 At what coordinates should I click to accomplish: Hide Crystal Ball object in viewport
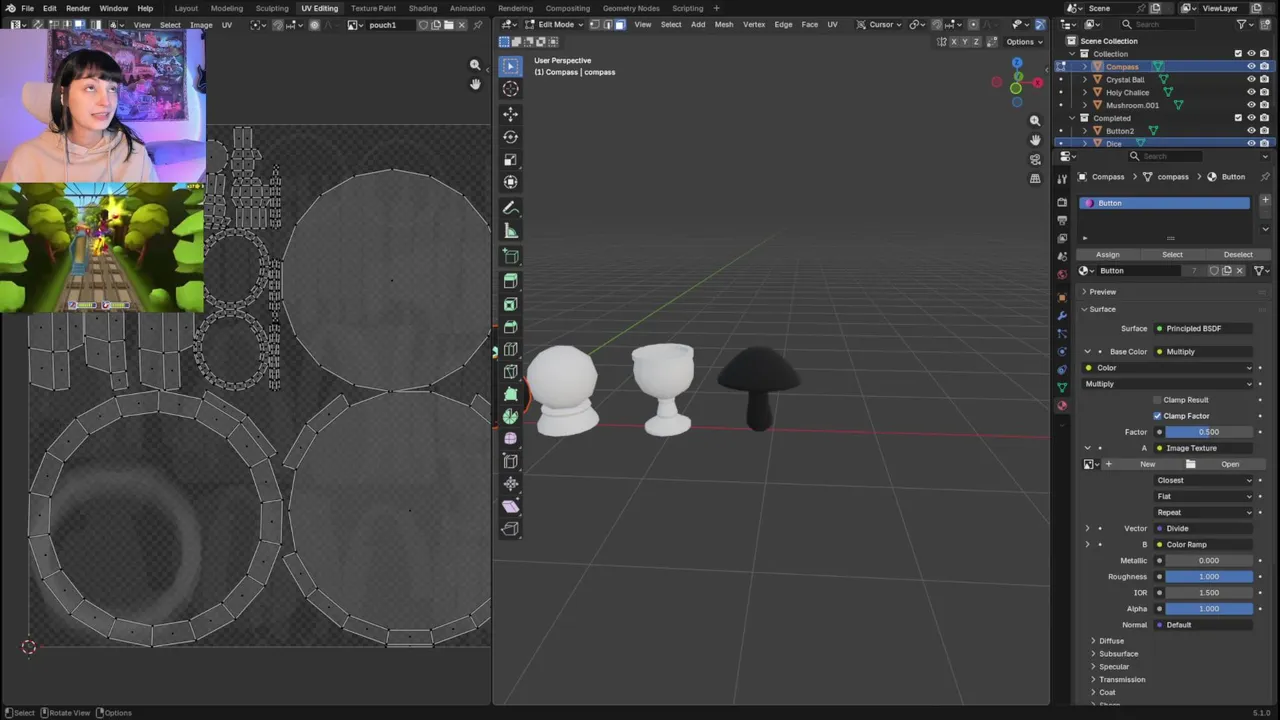1251,79
